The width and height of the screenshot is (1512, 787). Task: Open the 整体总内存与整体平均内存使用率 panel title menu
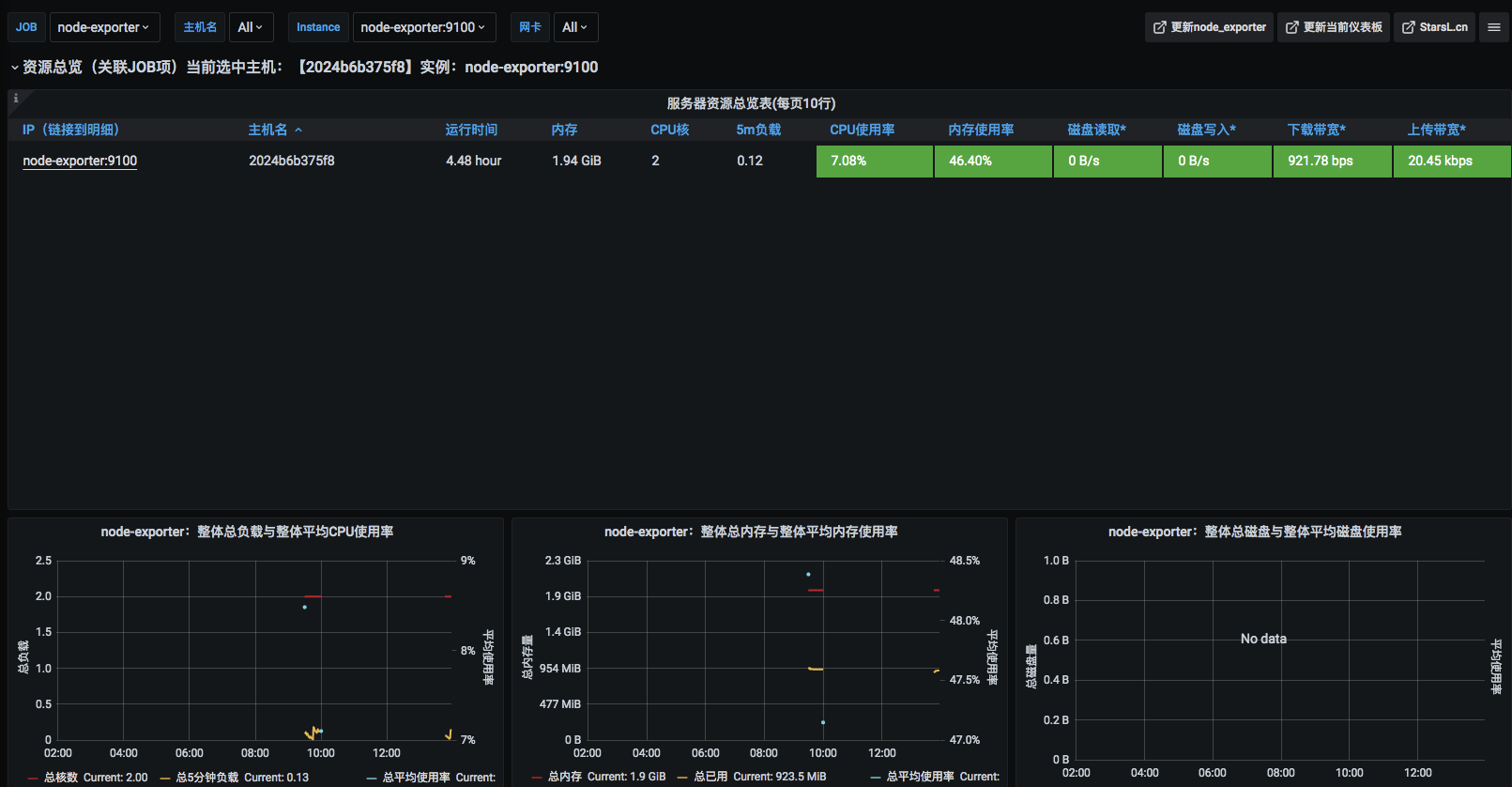(751, 532)
